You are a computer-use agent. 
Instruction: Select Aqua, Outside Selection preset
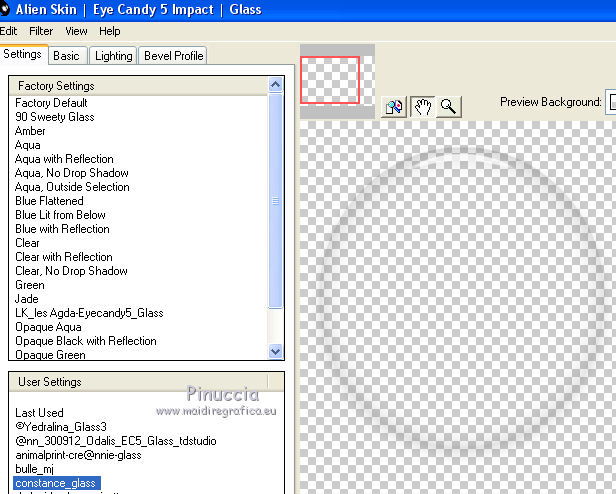point(72,187)
